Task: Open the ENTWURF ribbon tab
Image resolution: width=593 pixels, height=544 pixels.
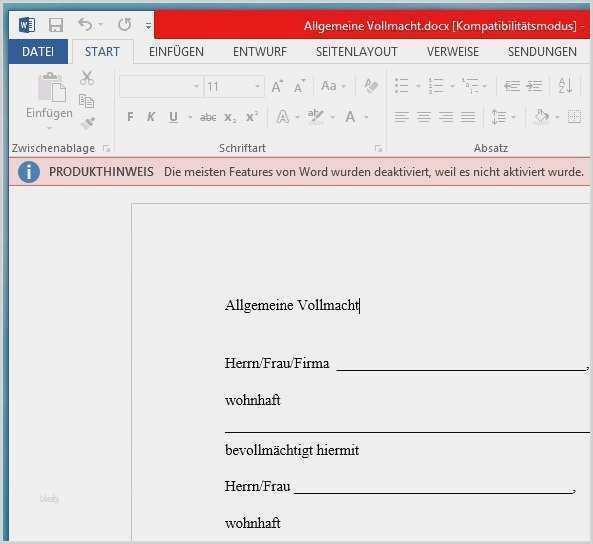Action: point(260,51)
